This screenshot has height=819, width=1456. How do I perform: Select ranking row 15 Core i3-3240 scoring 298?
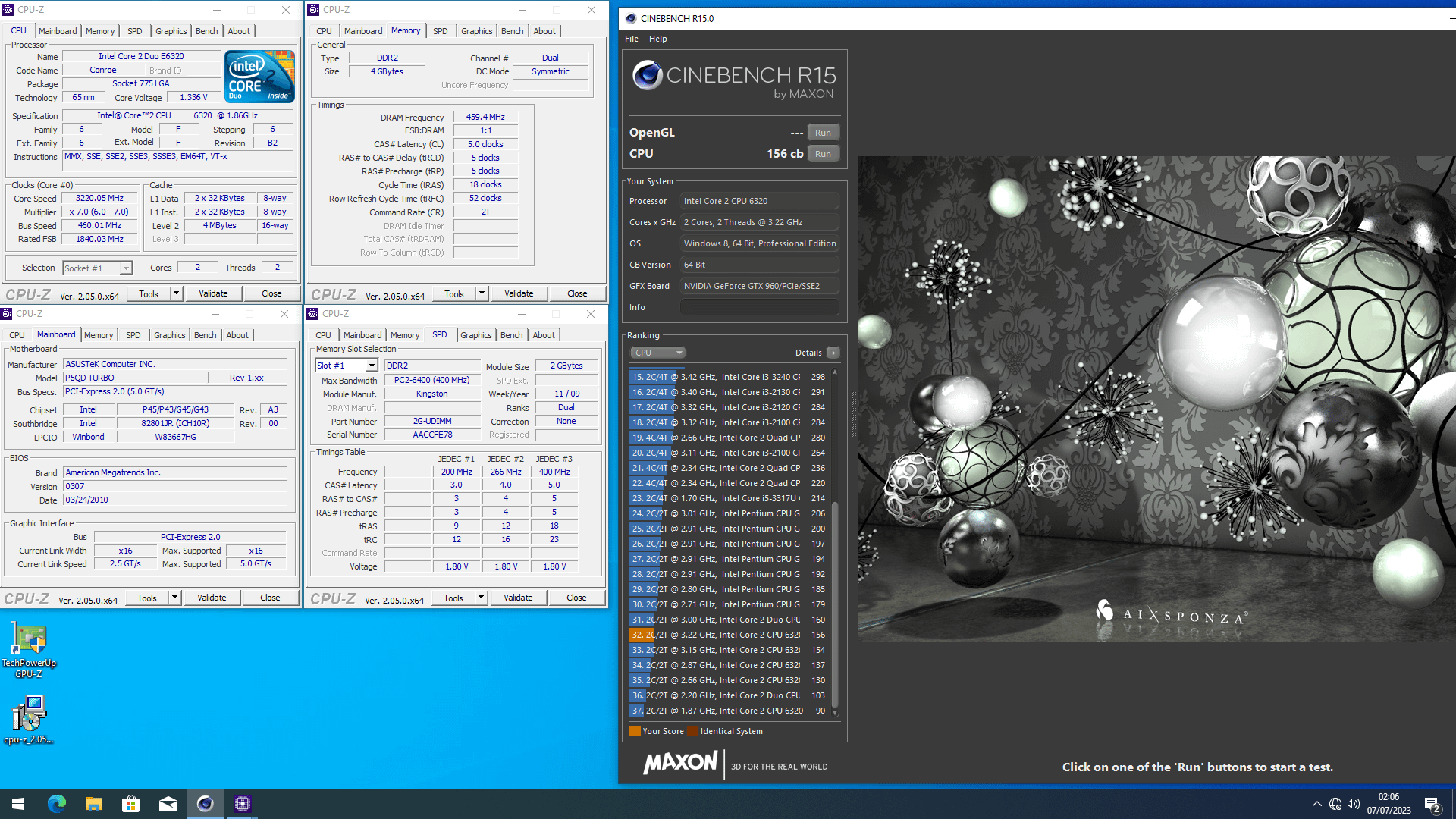(728, 377)
